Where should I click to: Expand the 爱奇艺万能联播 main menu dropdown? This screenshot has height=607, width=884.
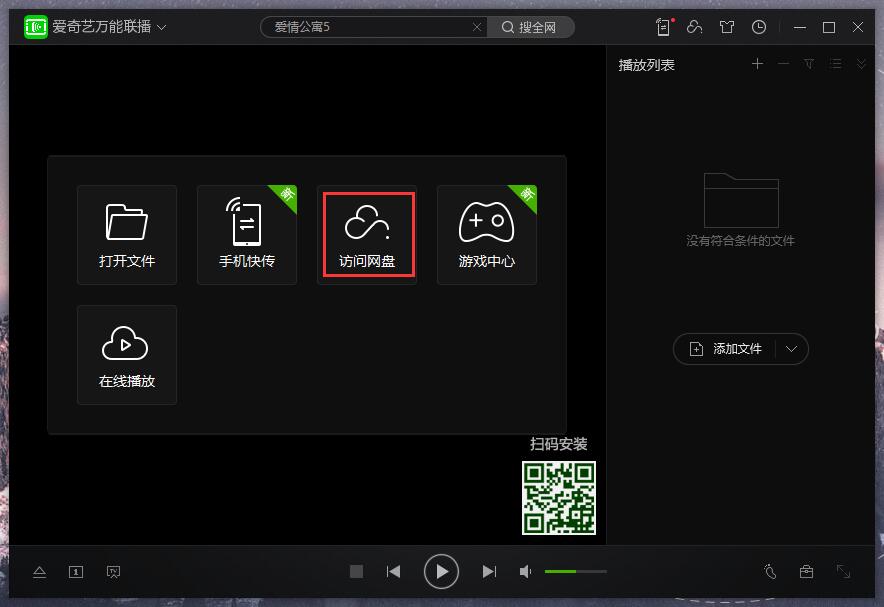coord(162,27)
